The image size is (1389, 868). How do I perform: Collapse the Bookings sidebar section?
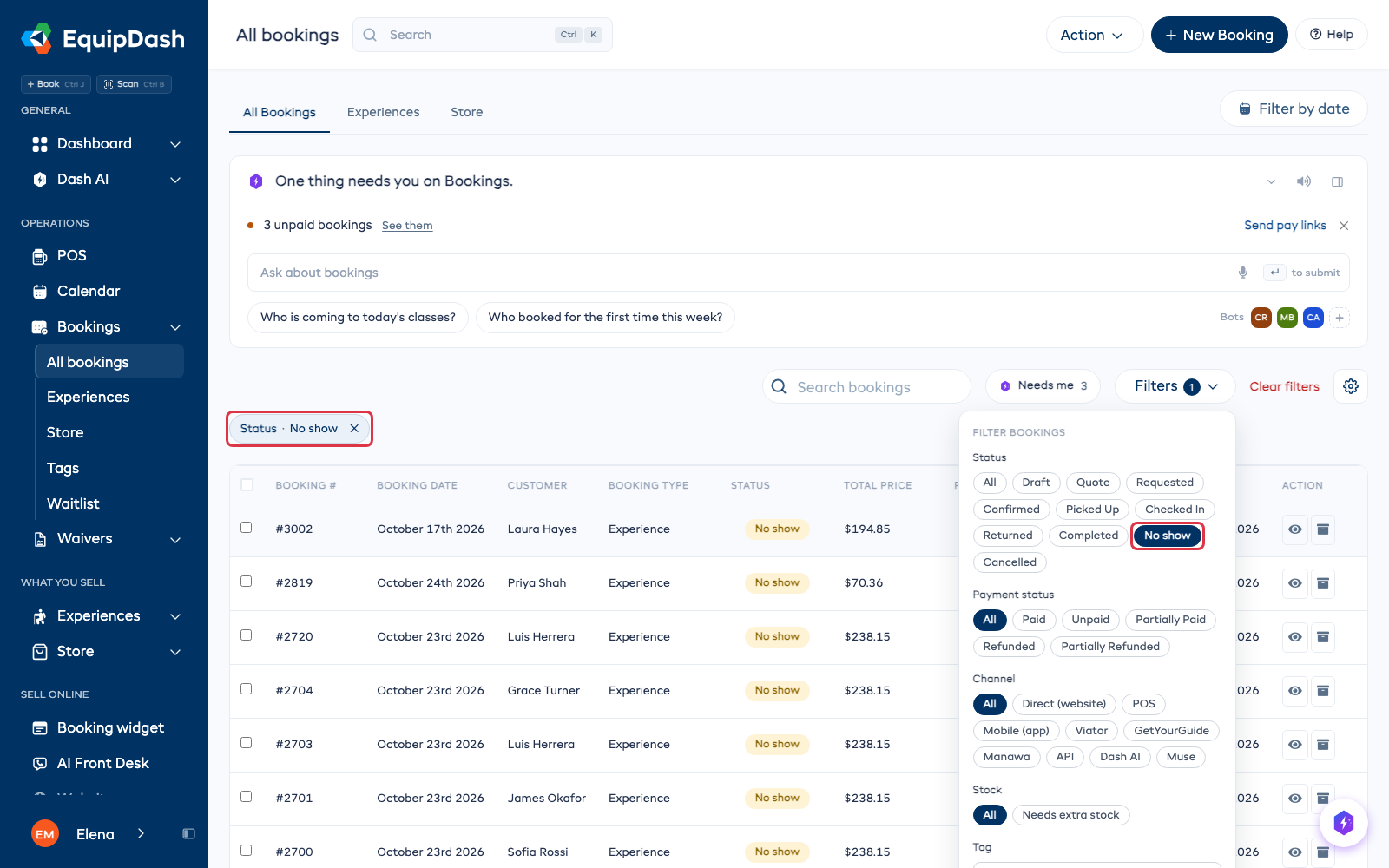[x=174, y=327]
